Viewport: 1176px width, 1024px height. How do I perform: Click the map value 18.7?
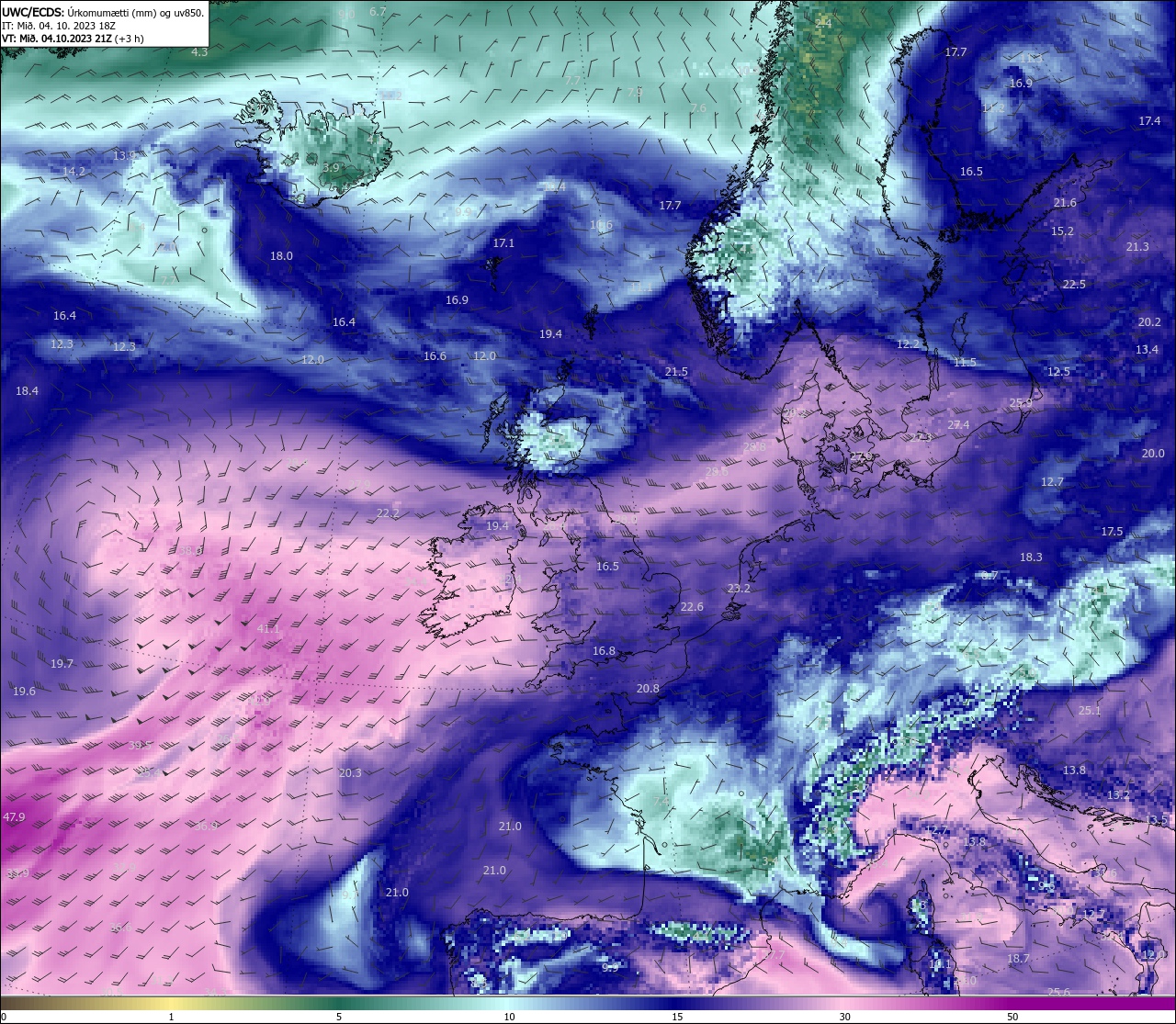[1018, 958]
